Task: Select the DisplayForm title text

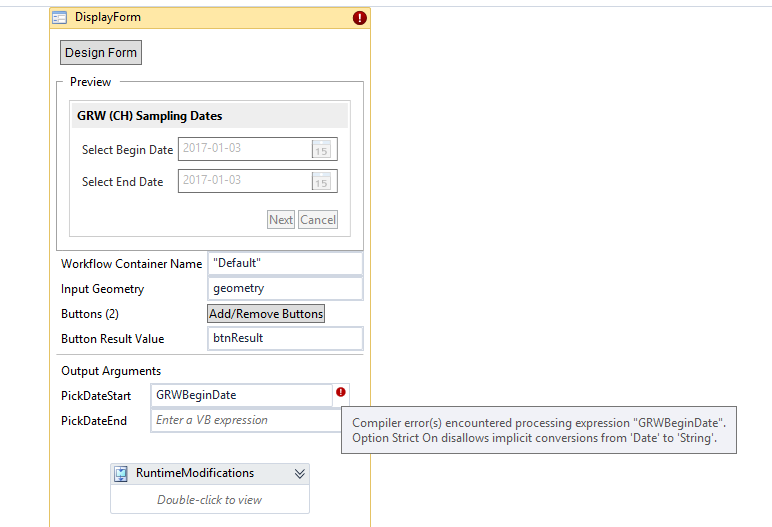Action: [108, 17]
